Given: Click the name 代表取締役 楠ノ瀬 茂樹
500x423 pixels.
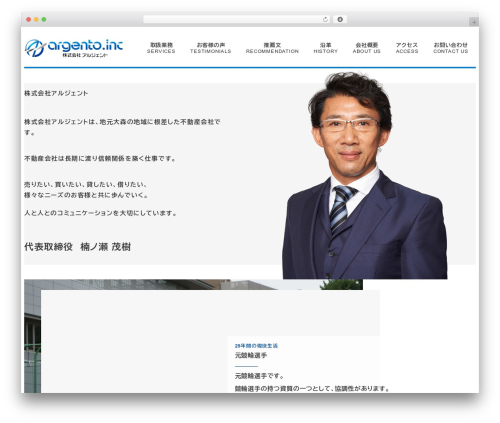Looking at the screenshot, I should 77,247.
